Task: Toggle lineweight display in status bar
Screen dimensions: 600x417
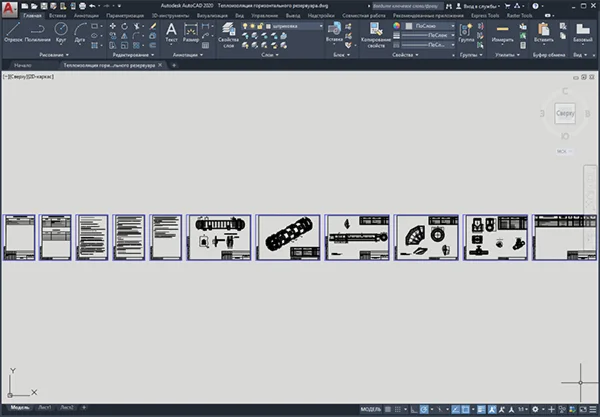Action: click(481, 409)
